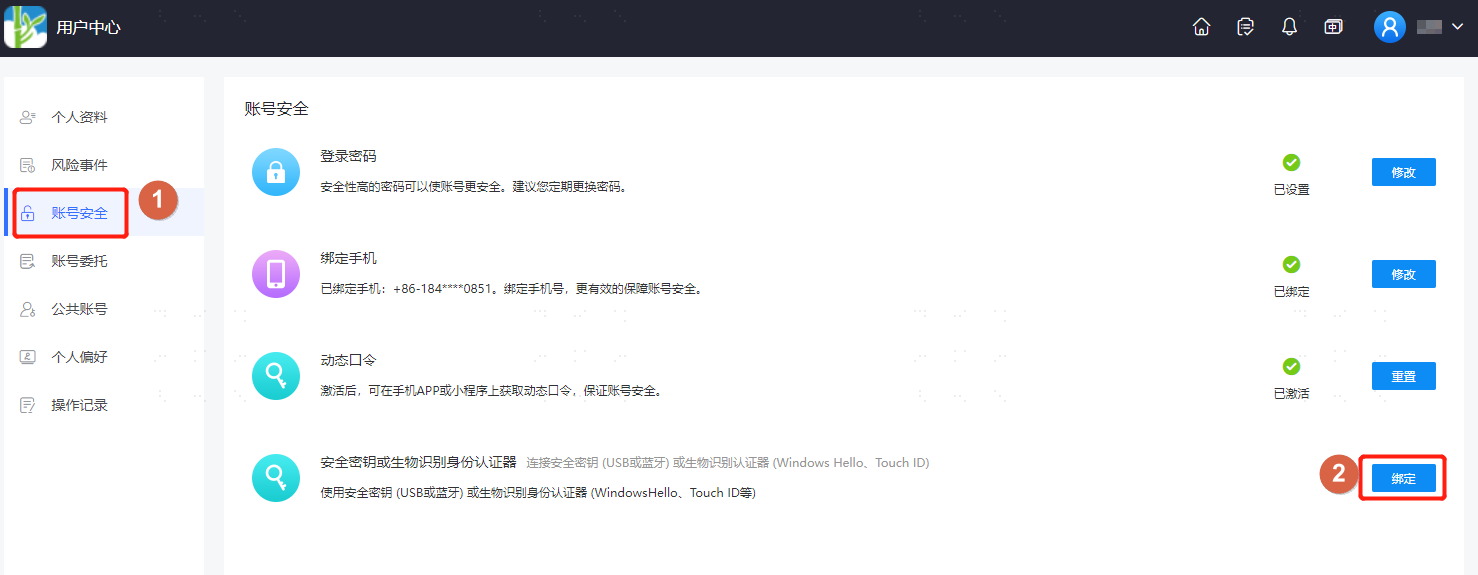Open notifications bell icon
This screenshot has width=1478, height=575.
[x=1289, y=27]
